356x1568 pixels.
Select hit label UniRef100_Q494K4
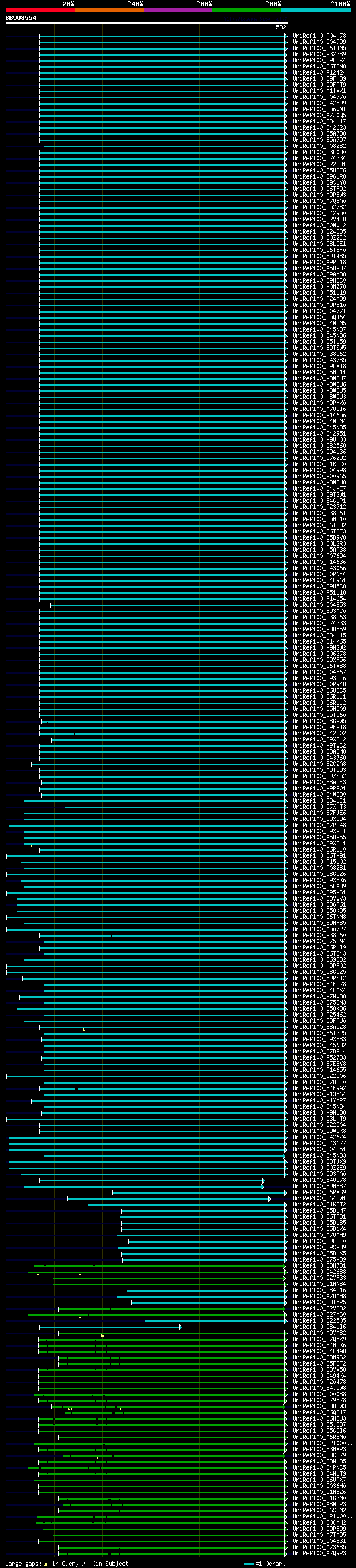click(x=319, y=1376)
